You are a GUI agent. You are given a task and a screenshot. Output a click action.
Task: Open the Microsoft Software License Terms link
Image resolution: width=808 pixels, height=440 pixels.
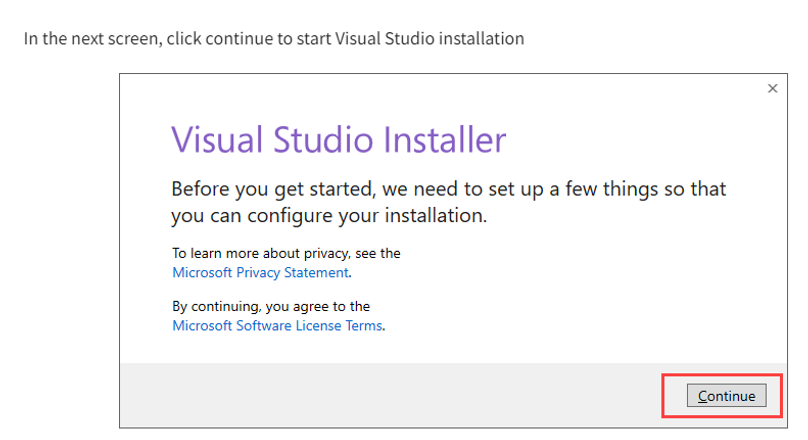pyautogui.click(x=277, y=325)
